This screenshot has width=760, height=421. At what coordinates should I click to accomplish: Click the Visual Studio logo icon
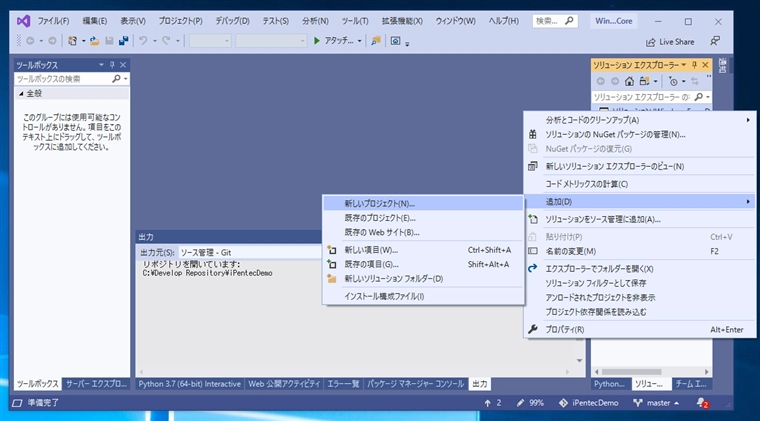pos(23,21)
